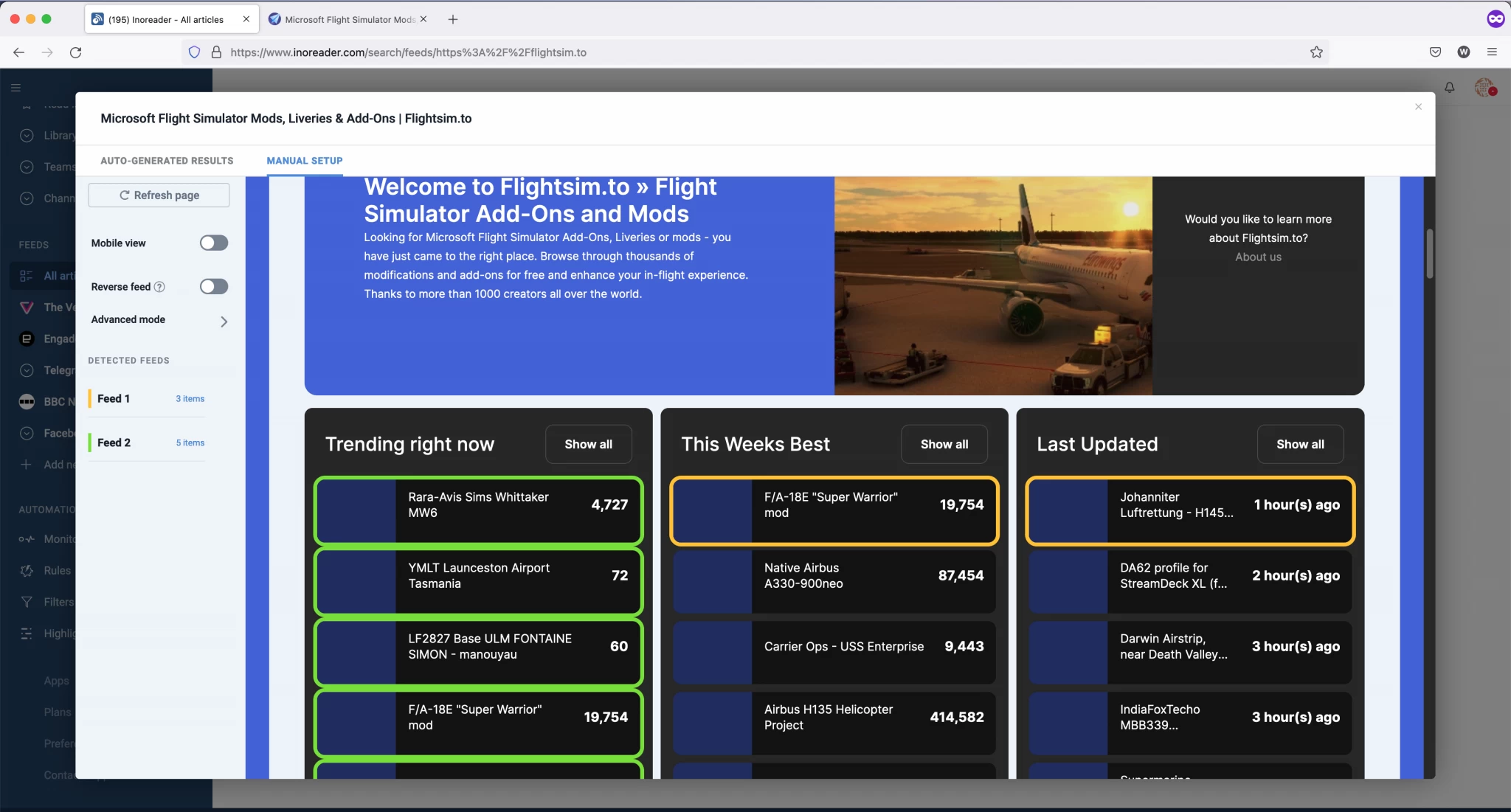Expand the Channels section
This screenshot has width=1511, height=812.
[27, 198]
